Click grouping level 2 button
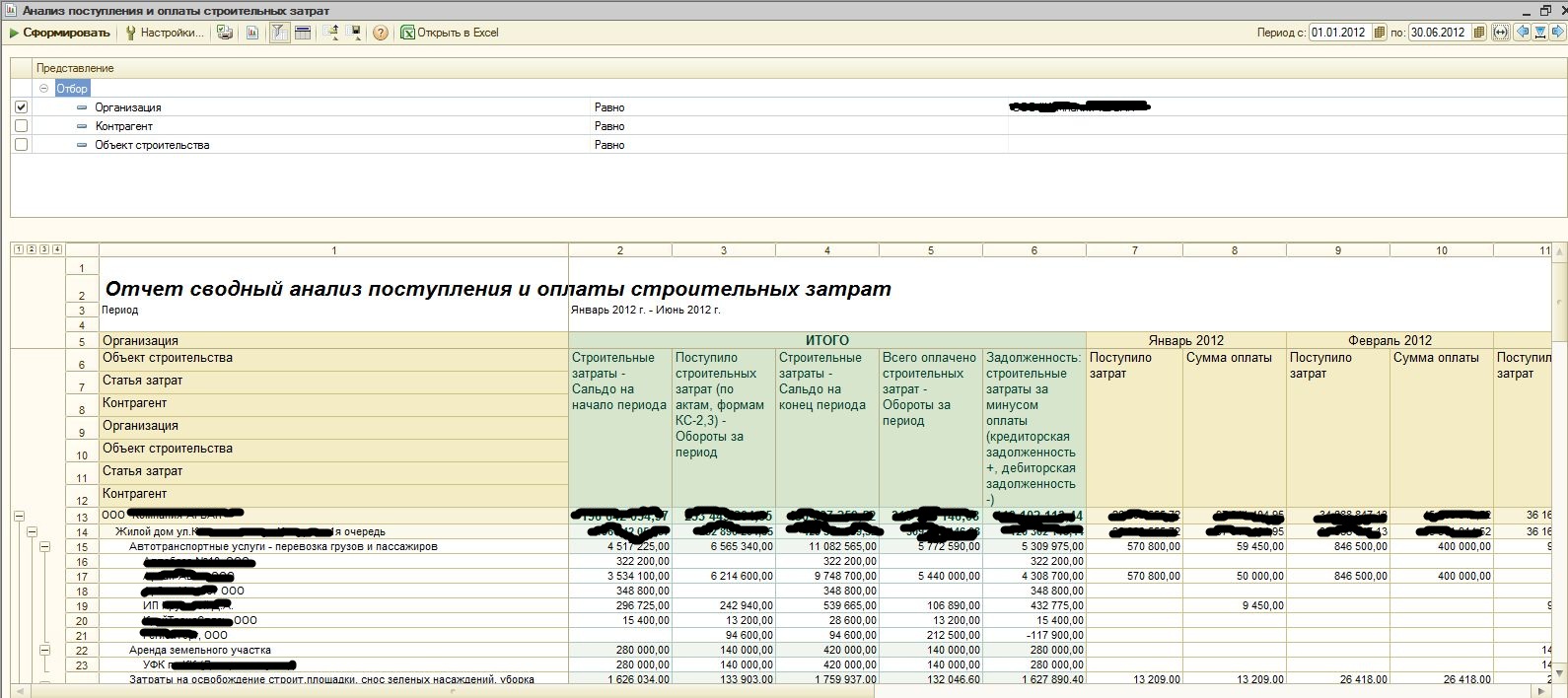The width and height of the screenshot is (1568, 698). (31, 249)
